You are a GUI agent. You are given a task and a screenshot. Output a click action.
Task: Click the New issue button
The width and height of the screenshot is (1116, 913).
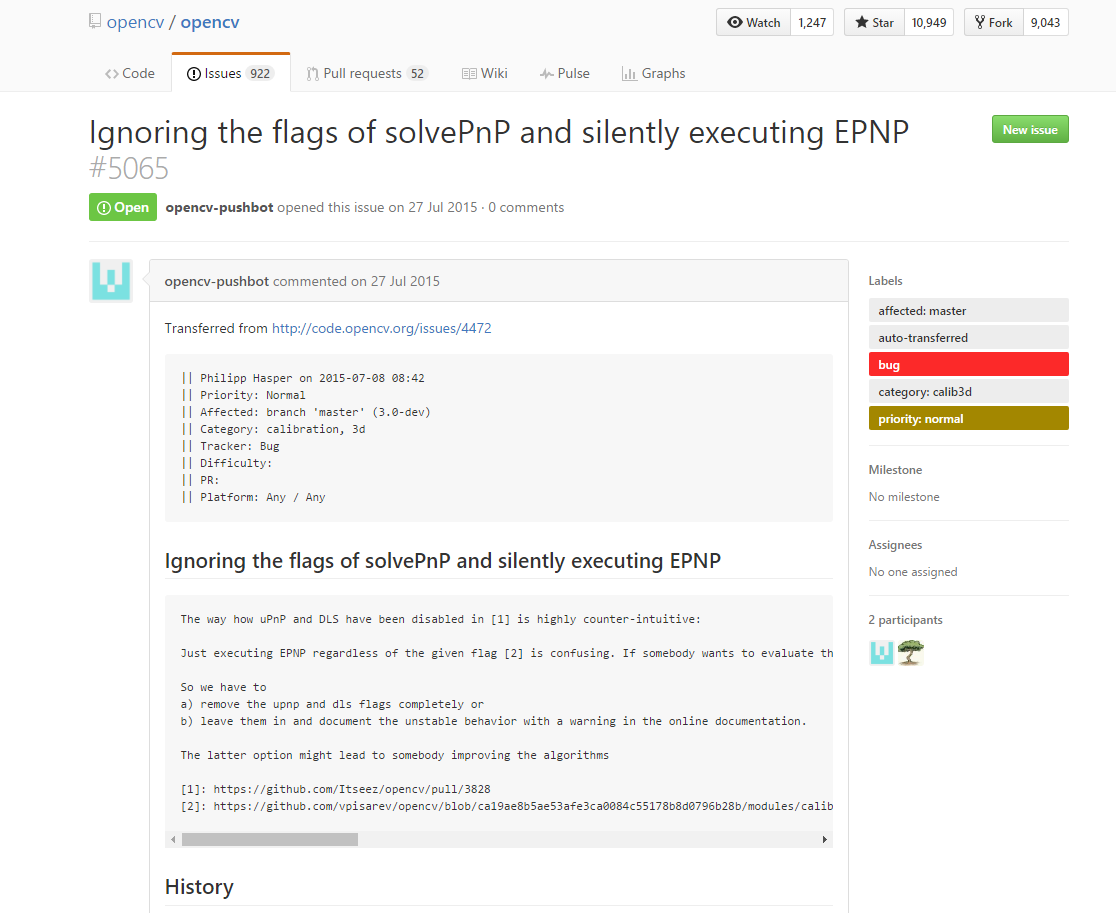(1030, 130)
